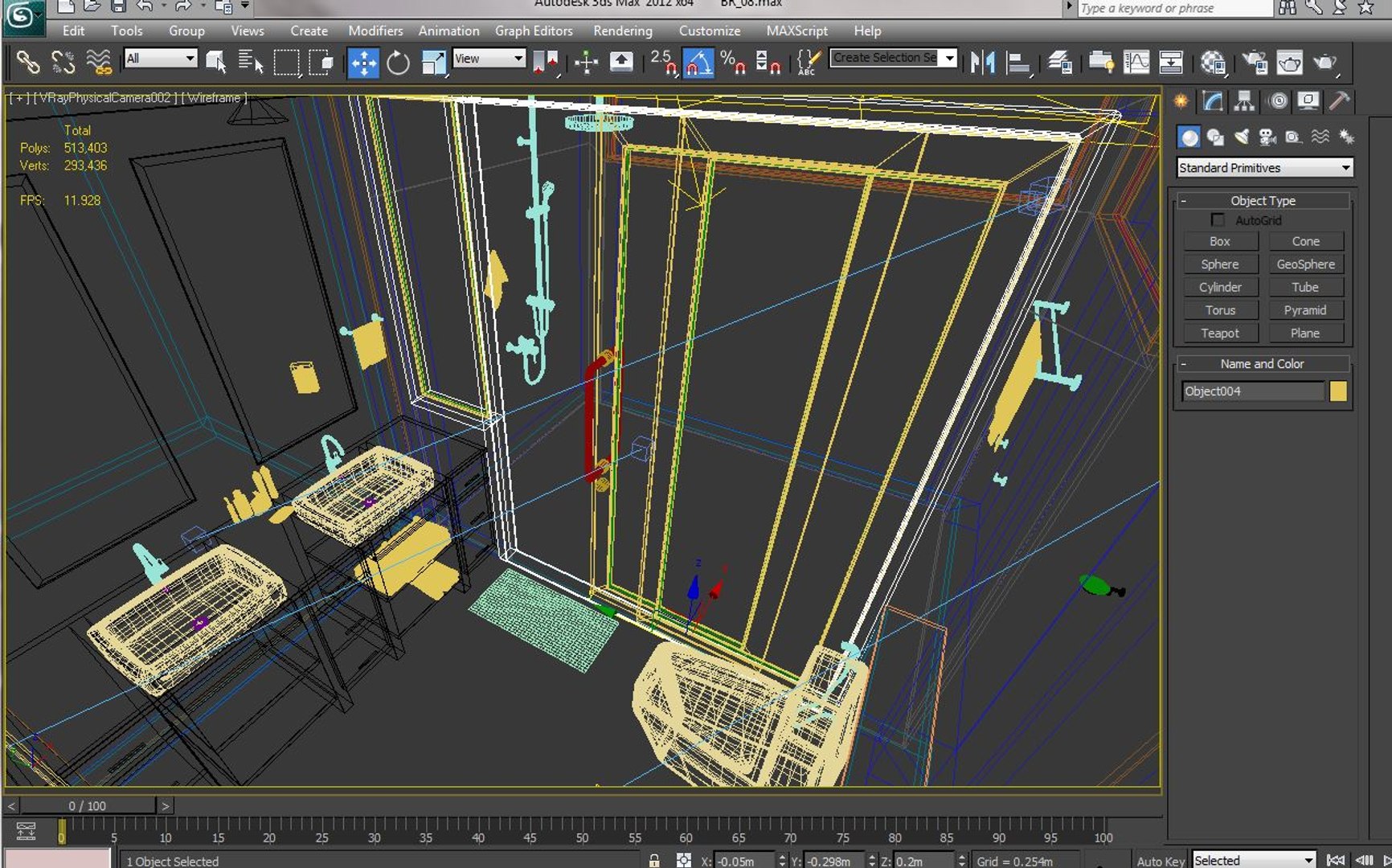Enable the AutoGrid checkbox
Screen dimensions: 1392x868
tap(1218, 220)
